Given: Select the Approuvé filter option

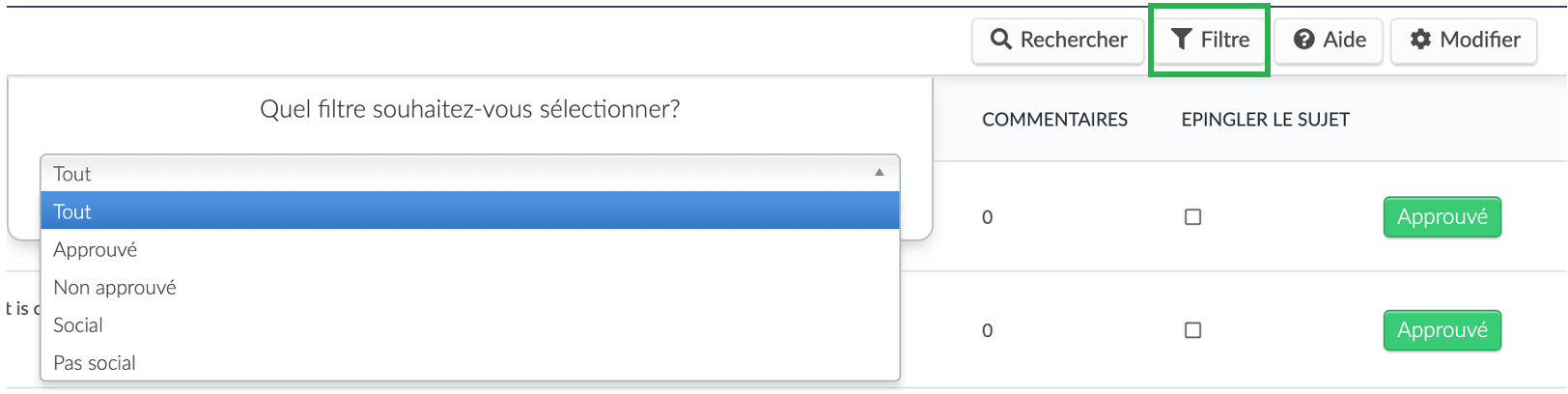Looking at the screenshot, I should [x=470, y=249].
